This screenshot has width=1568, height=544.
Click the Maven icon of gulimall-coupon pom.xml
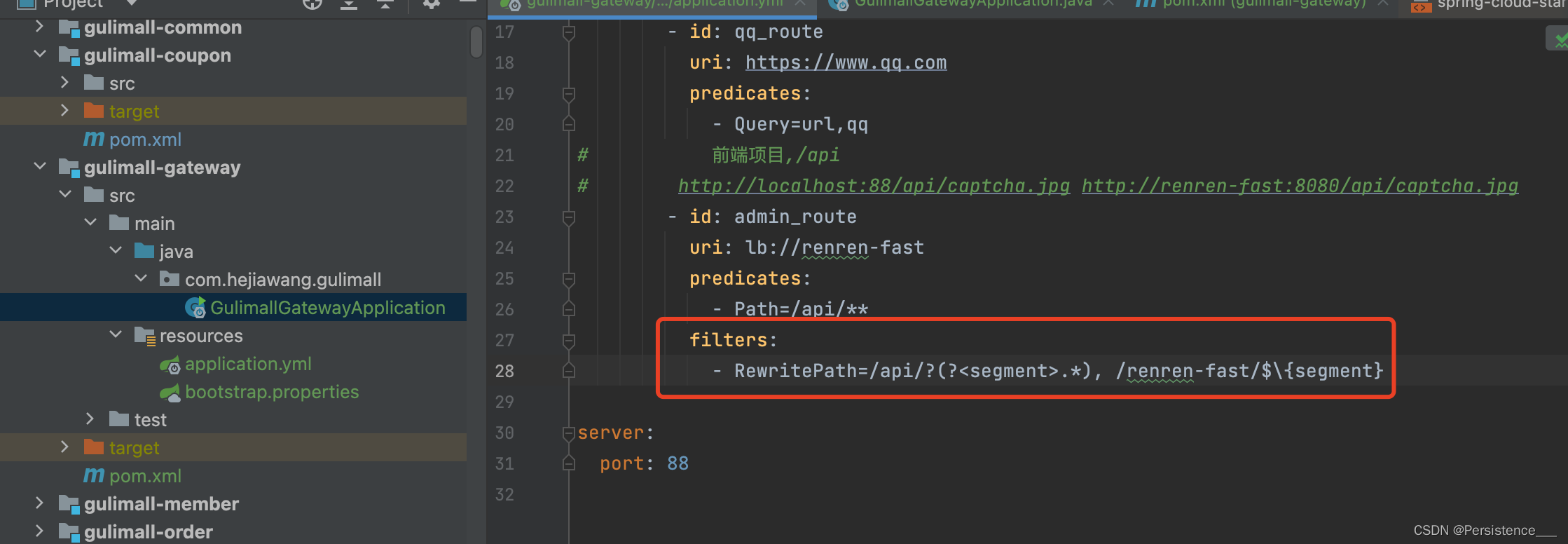[x=94, y=139]
